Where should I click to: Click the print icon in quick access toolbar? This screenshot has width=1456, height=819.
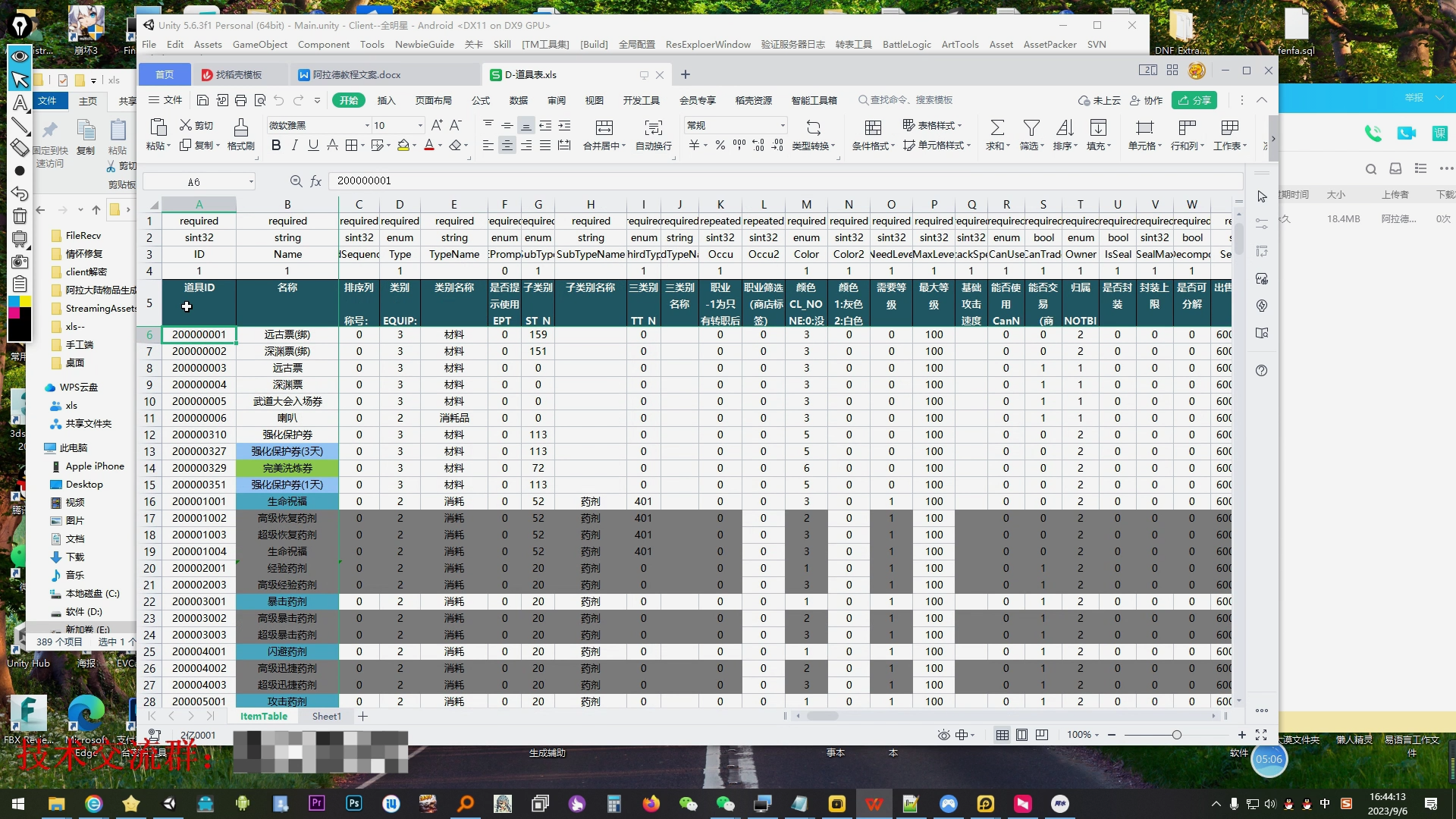240,100
